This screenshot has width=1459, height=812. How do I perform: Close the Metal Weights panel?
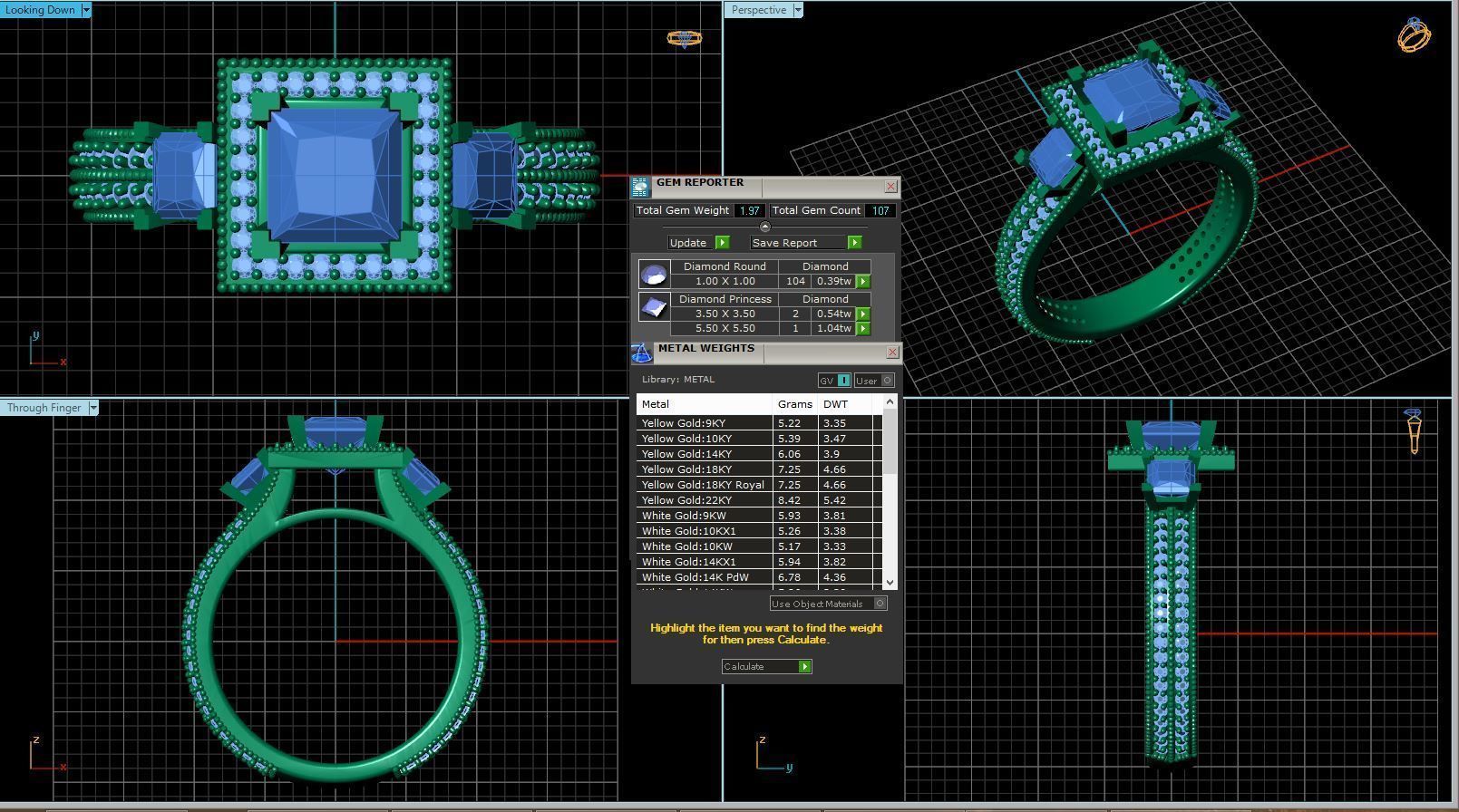(892, 353)
